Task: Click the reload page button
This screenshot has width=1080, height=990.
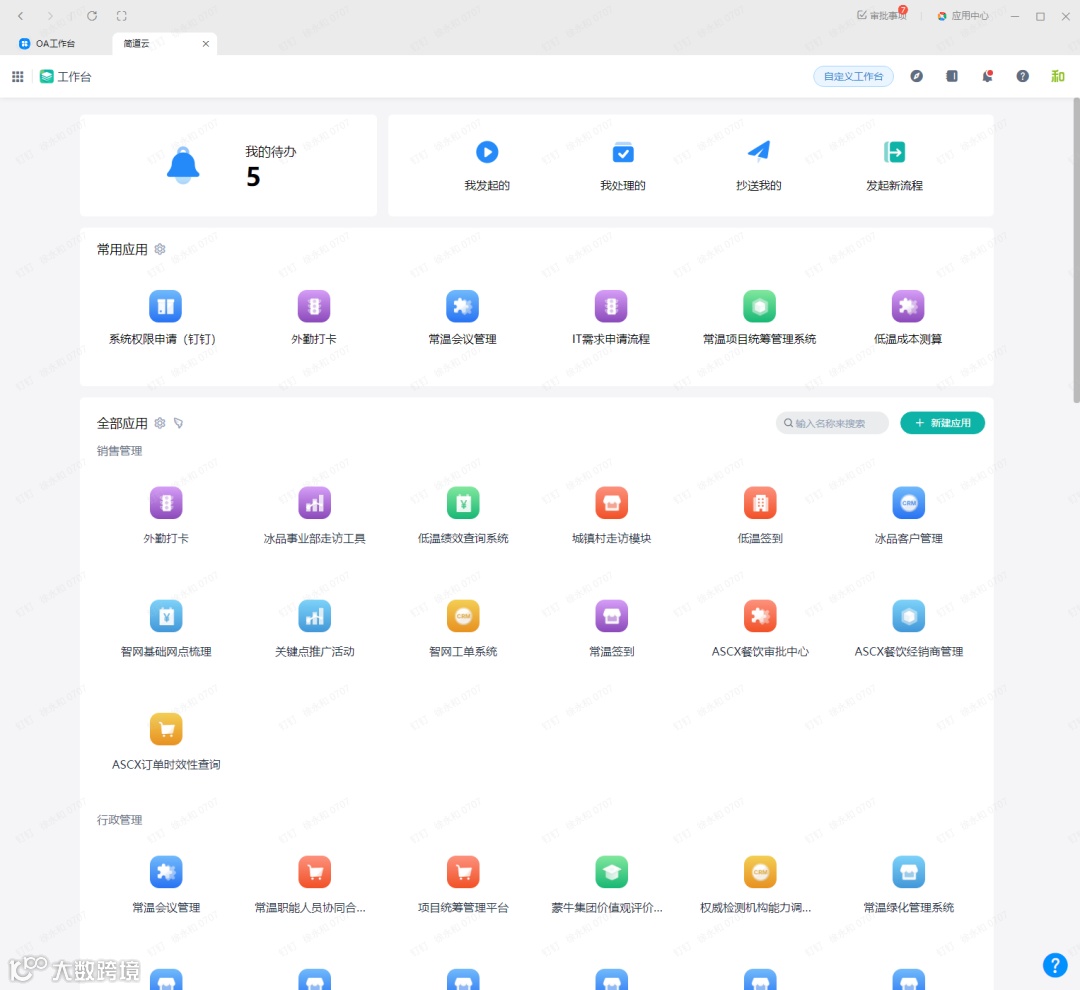Action: (92, 15)
